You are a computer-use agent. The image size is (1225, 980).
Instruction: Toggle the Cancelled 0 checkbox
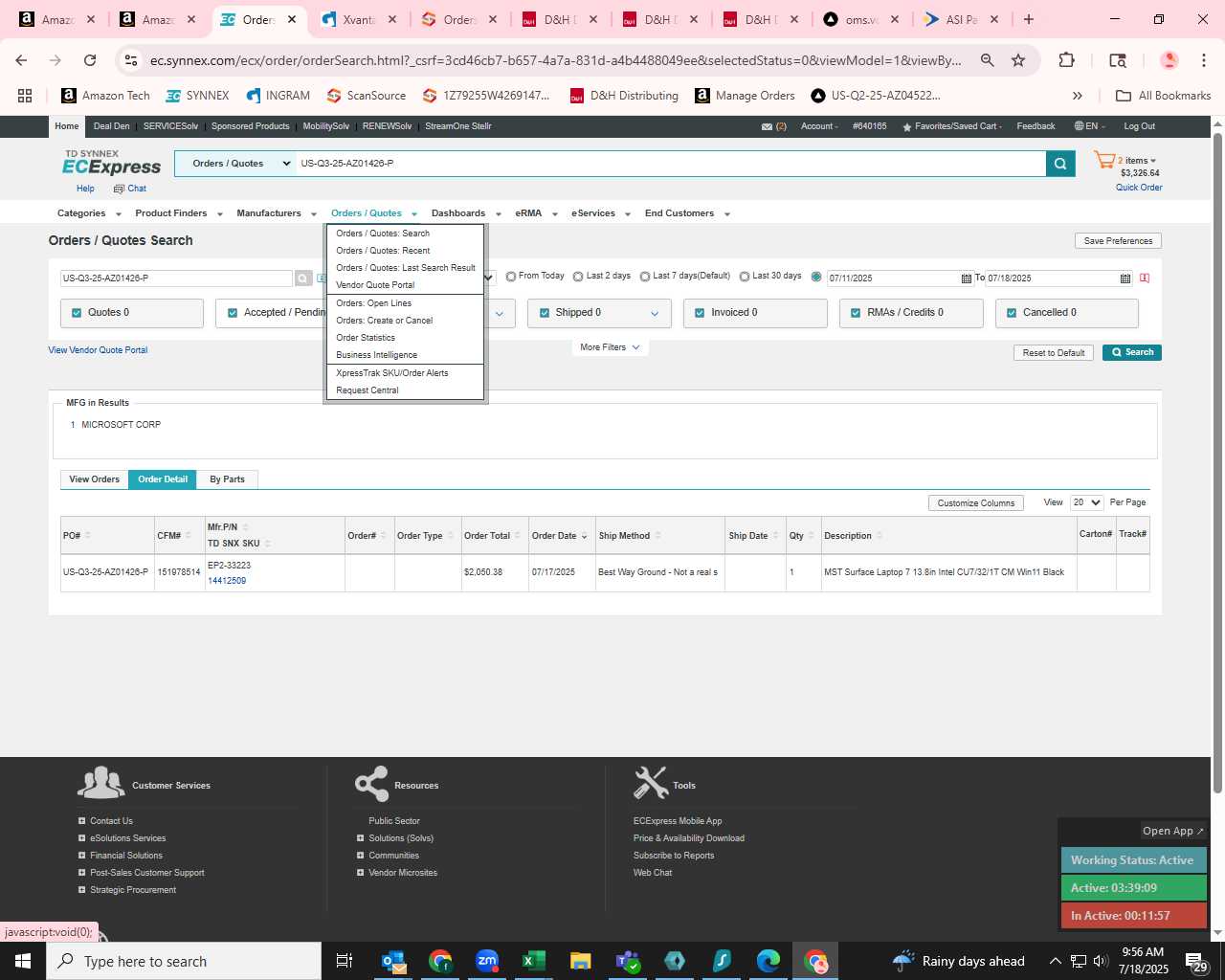[1012, 313]
